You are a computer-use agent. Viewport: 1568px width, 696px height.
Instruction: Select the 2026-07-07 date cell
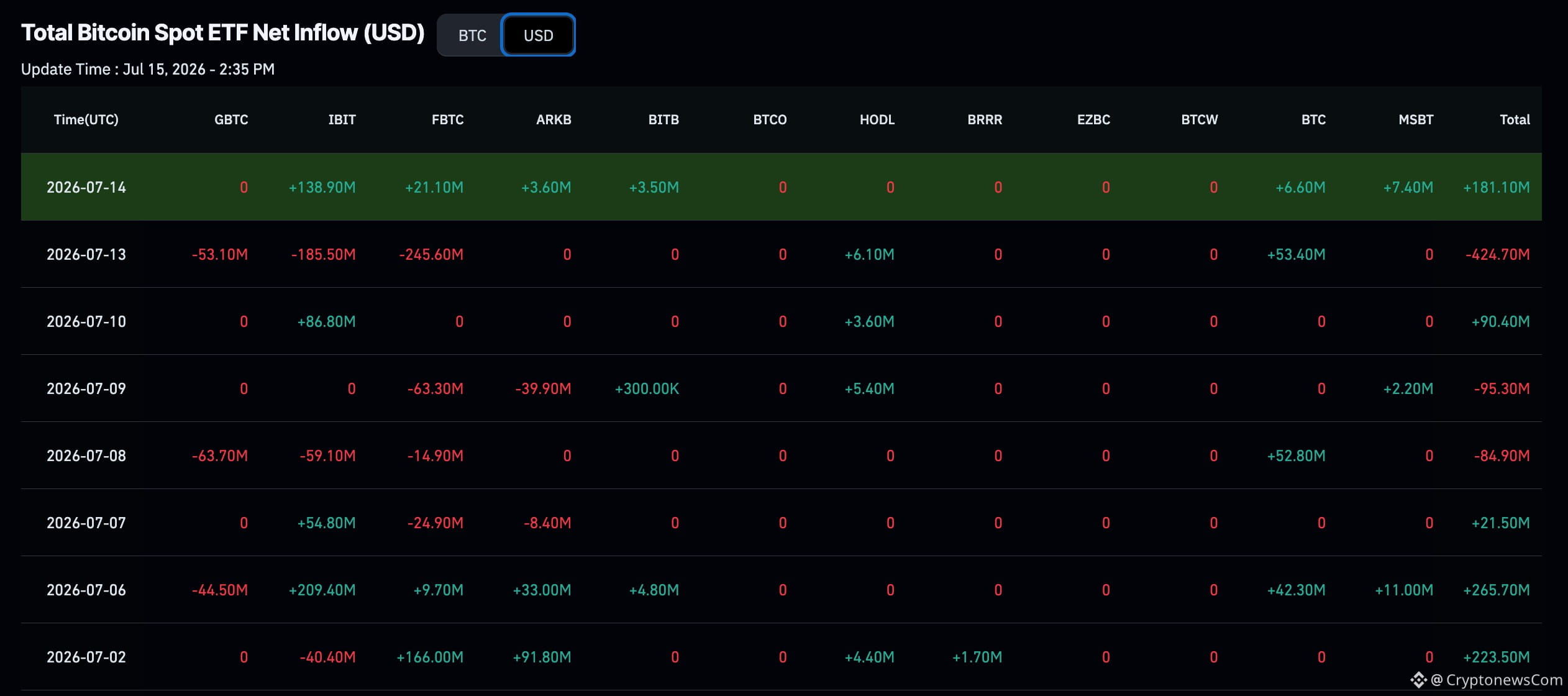(x=86, y=523)
